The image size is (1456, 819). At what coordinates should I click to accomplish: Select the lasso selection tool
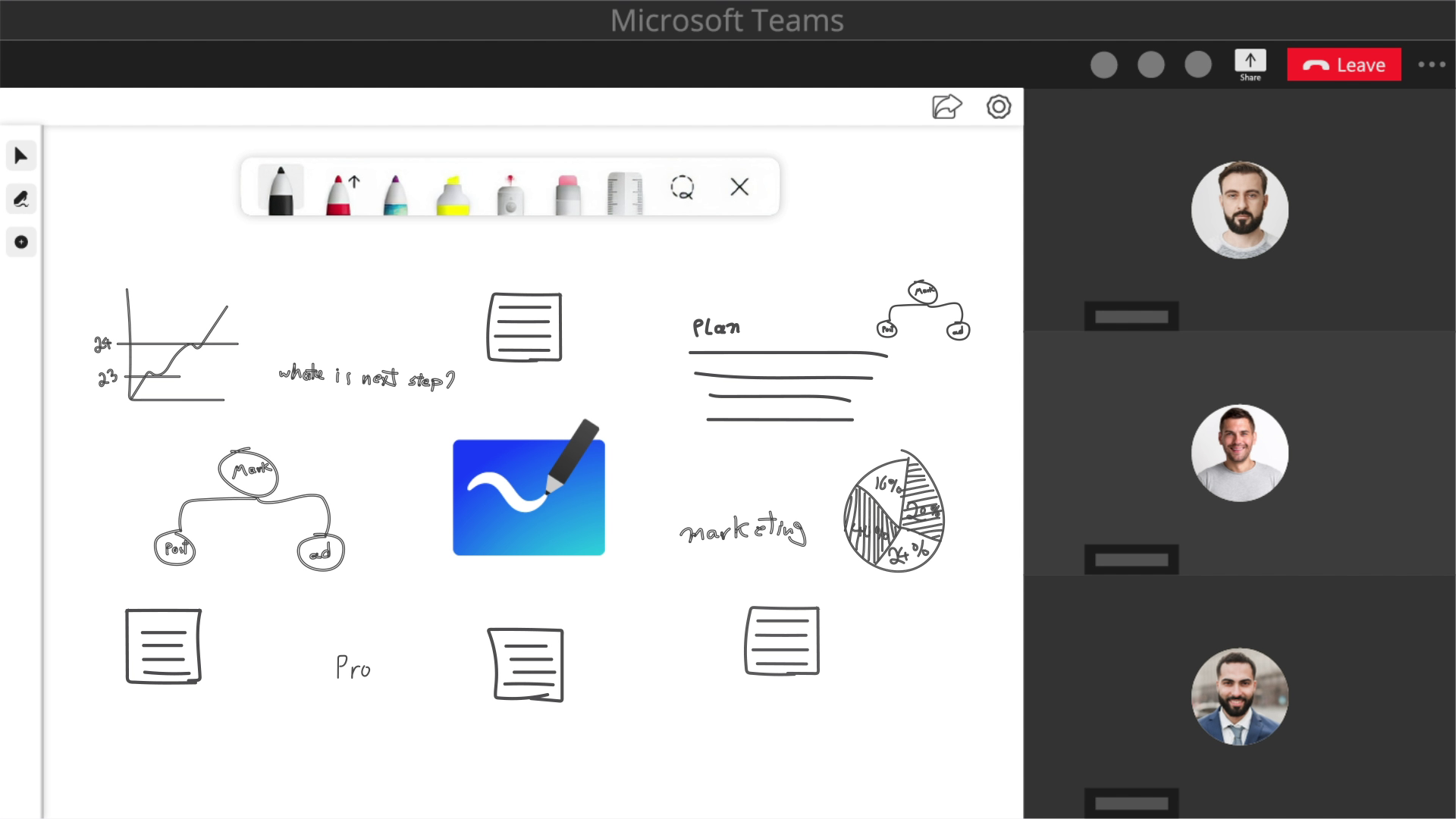(x=682, y=187)
